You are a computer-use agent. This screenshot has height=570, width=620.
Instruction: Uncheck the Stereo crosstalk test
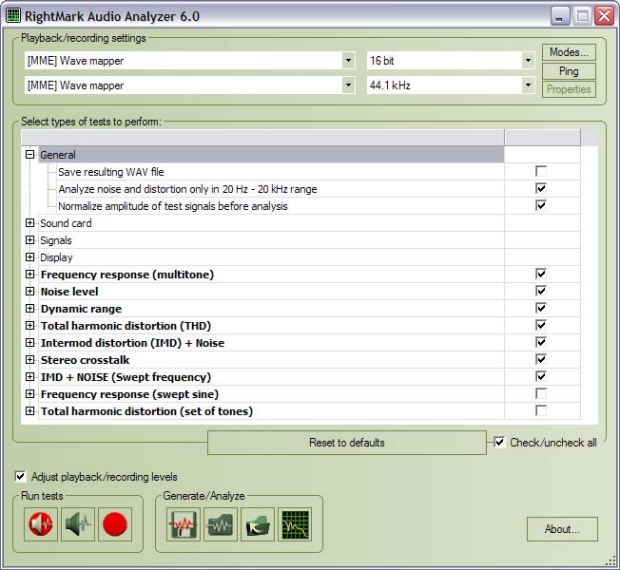[541, 359]
